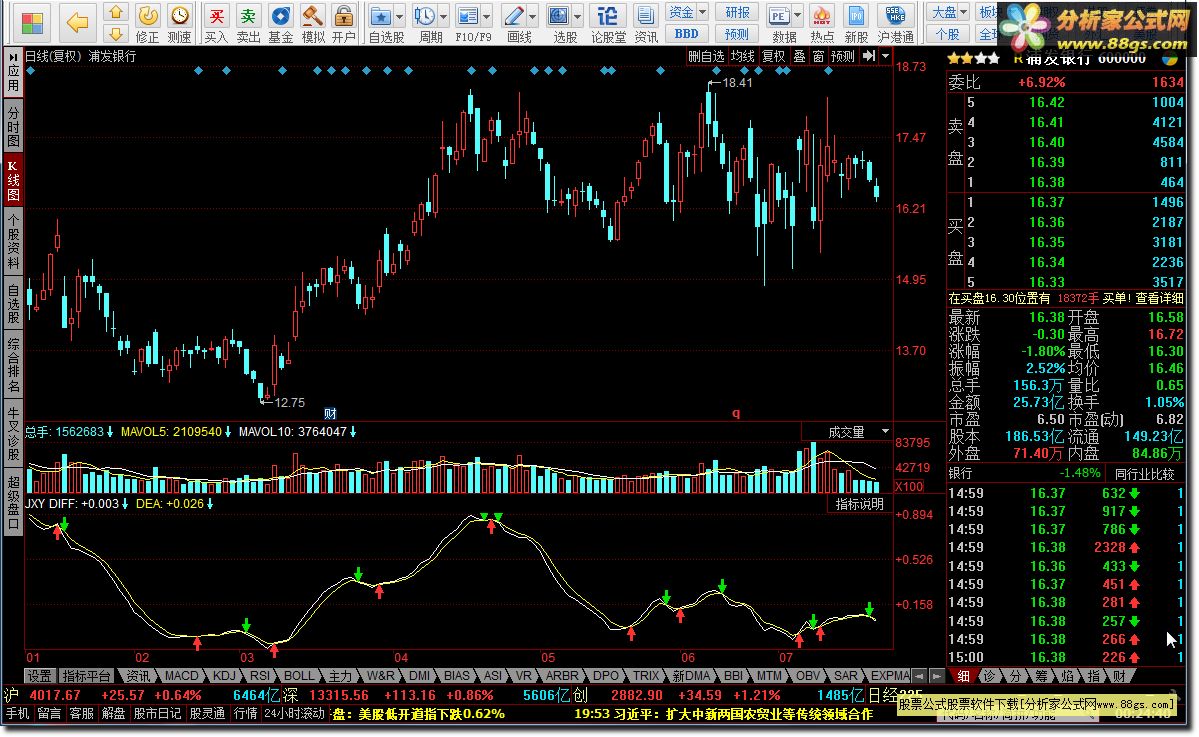Open the 新股 IPO icon

856,23
